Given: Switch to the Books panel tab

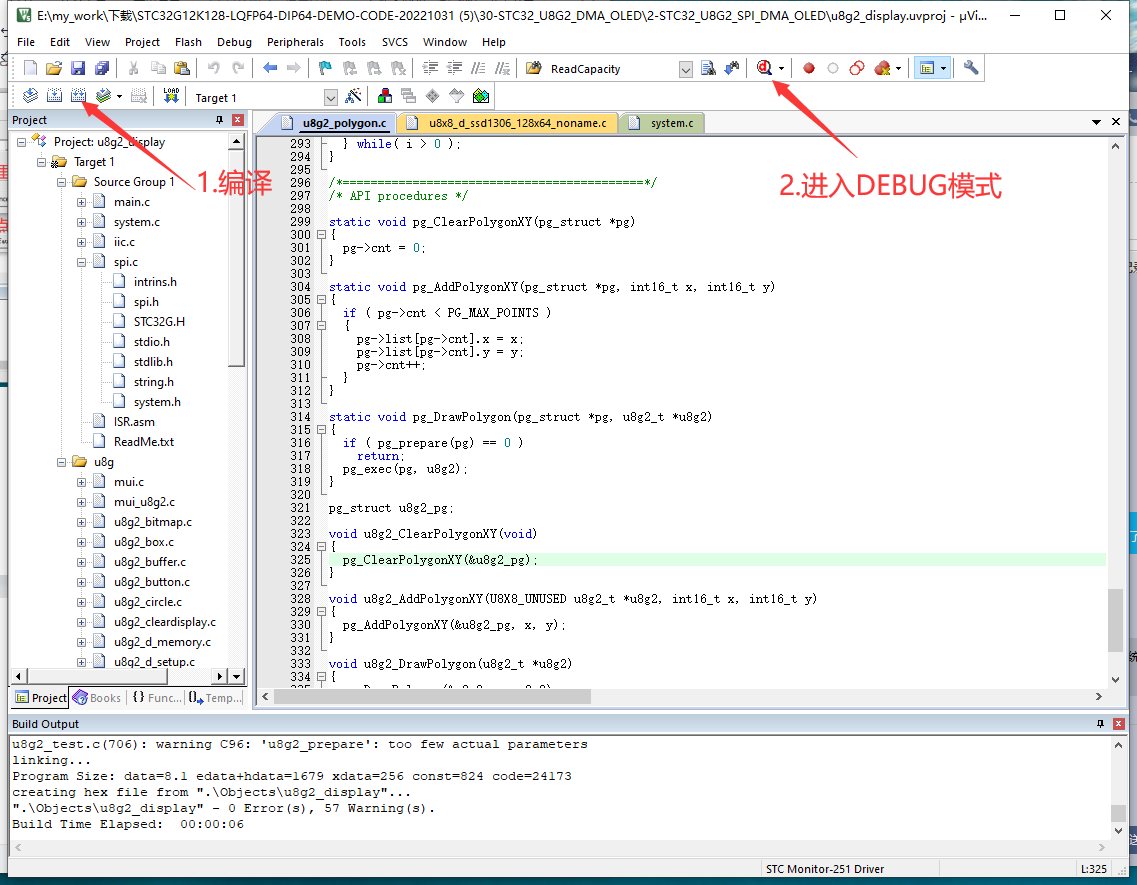Looking at the screenshot, I should coord(97,698).
